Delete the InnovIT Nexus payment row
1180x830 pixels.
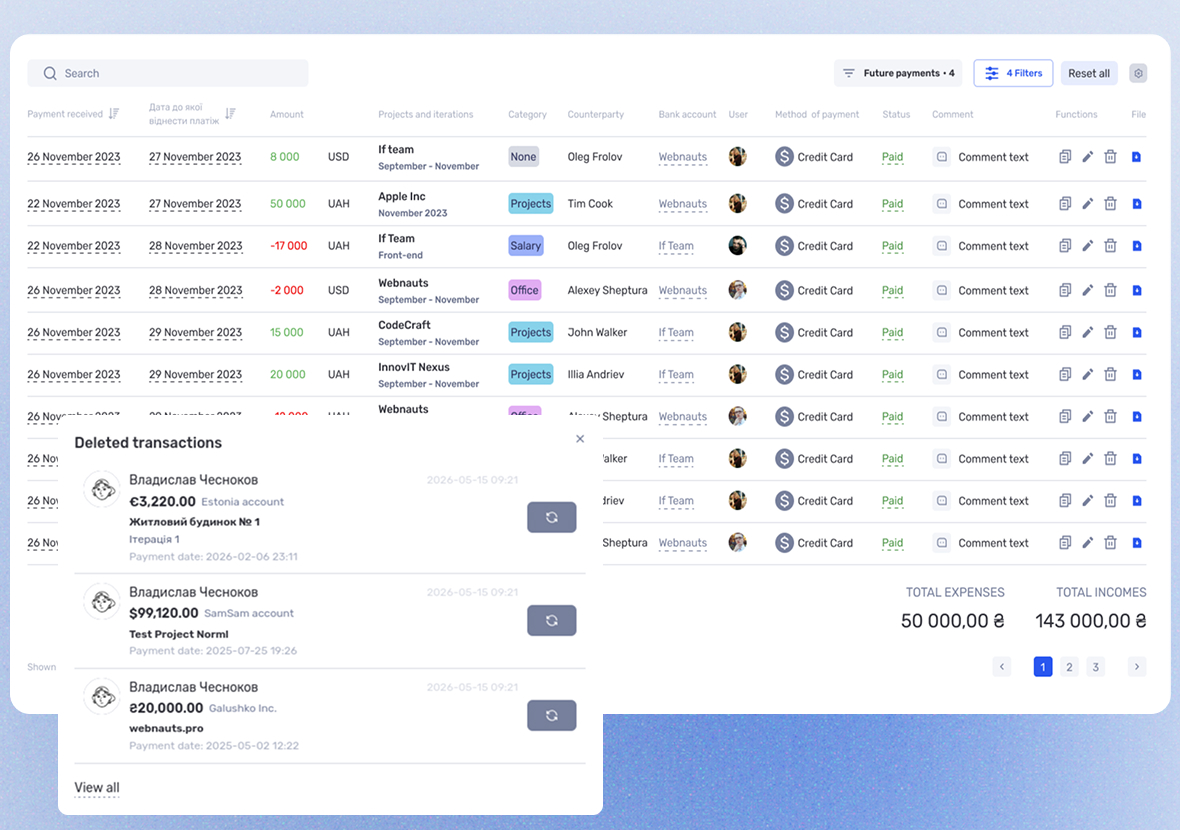(1110, 374)
